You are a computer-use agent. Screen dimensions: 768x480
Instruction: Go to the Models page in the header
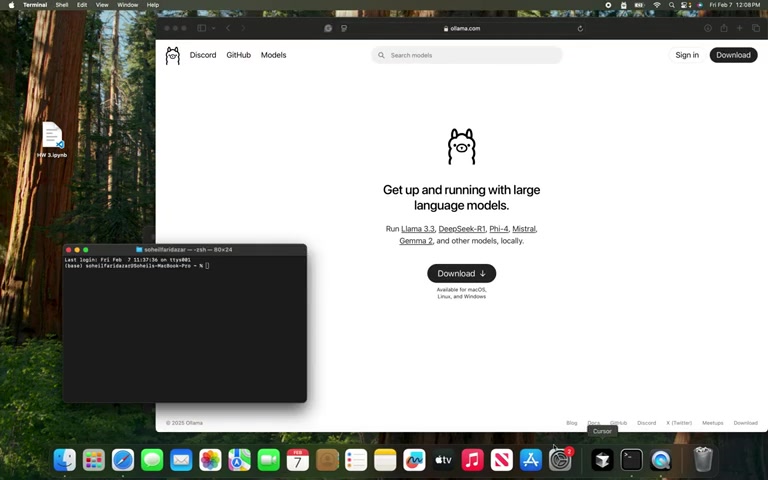pyautogui.click(x=273, y=55)
